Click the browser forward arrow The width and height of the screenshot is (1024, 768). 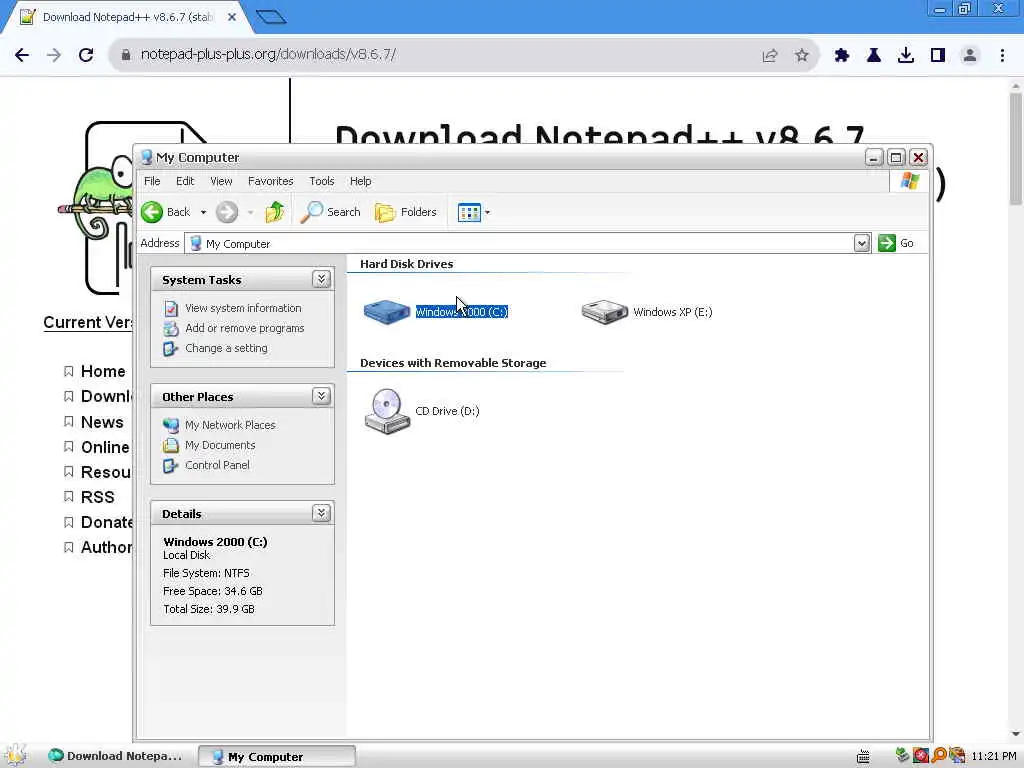click(54, 55)
